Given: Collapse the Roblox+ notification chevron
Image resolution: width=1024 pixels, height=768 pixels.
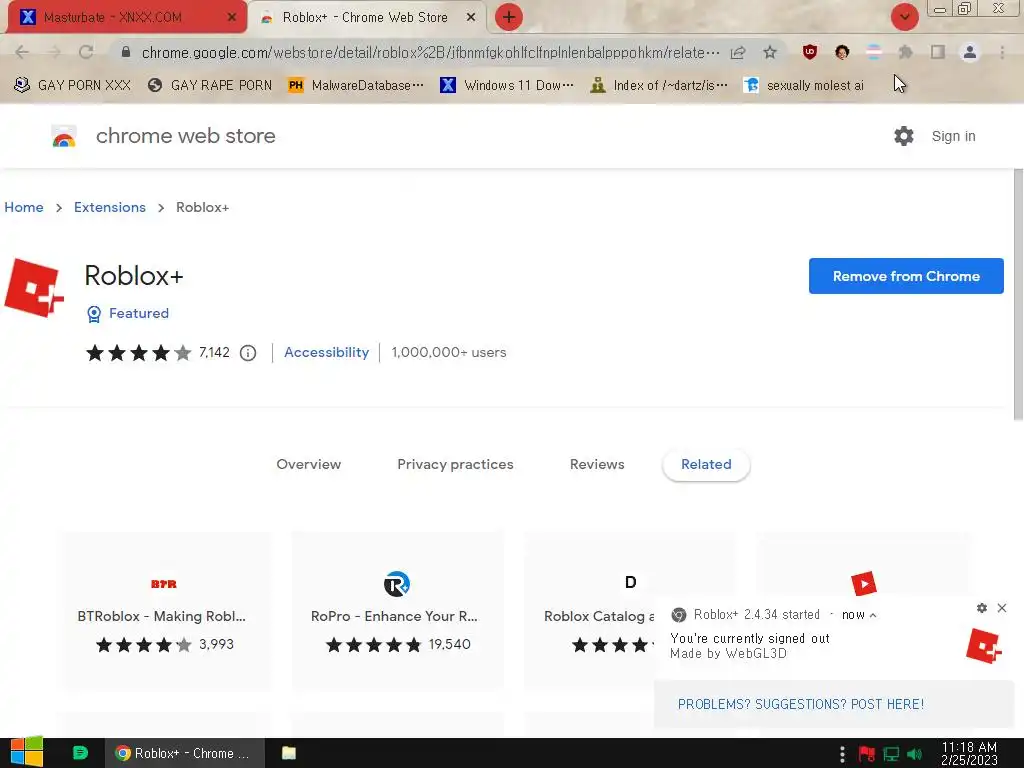Looking at the screenshot, I should [x=873, y=615].
